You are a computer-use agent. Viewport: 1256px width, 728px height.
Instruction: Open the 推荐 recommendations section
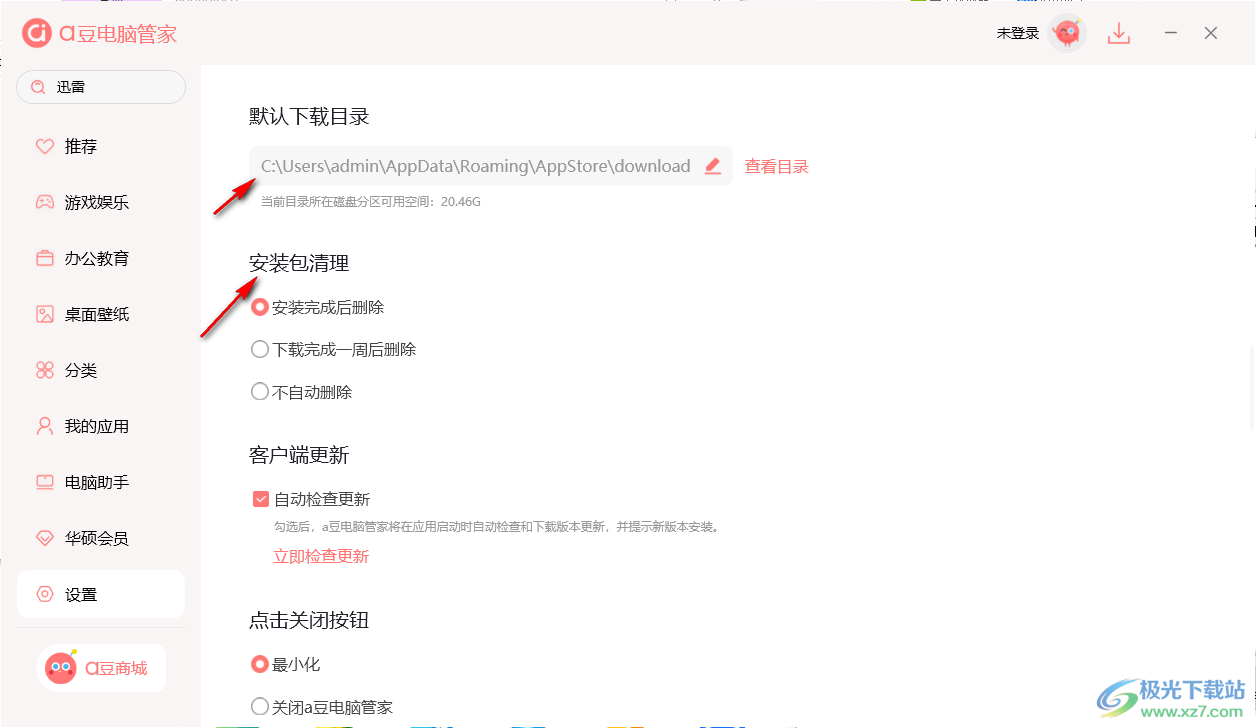tap(80, 145)
